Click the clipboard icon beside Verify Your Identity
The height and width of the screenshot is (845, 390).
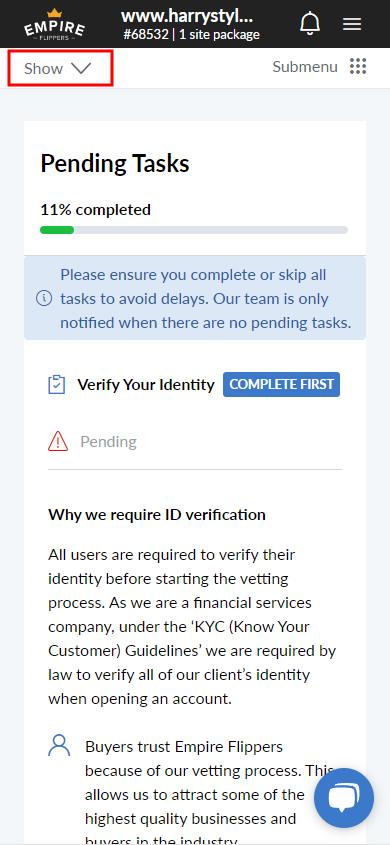57,385
